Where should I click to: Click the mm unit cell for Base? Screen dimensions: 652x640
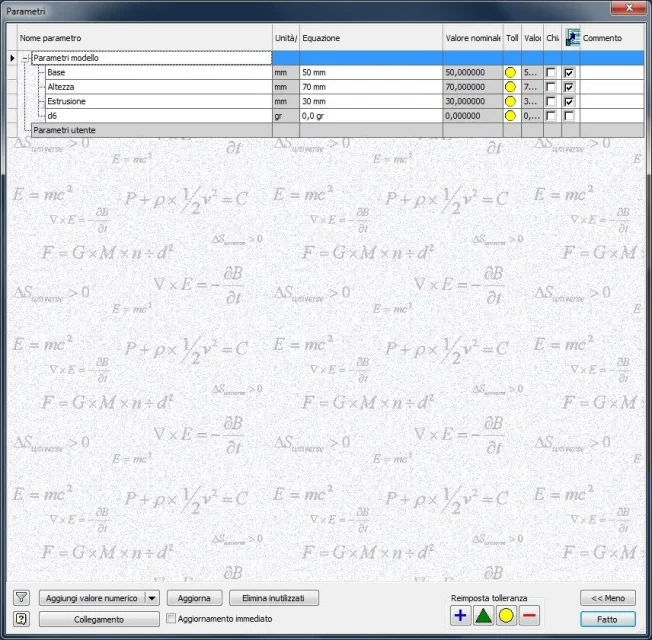pos(286,72)
